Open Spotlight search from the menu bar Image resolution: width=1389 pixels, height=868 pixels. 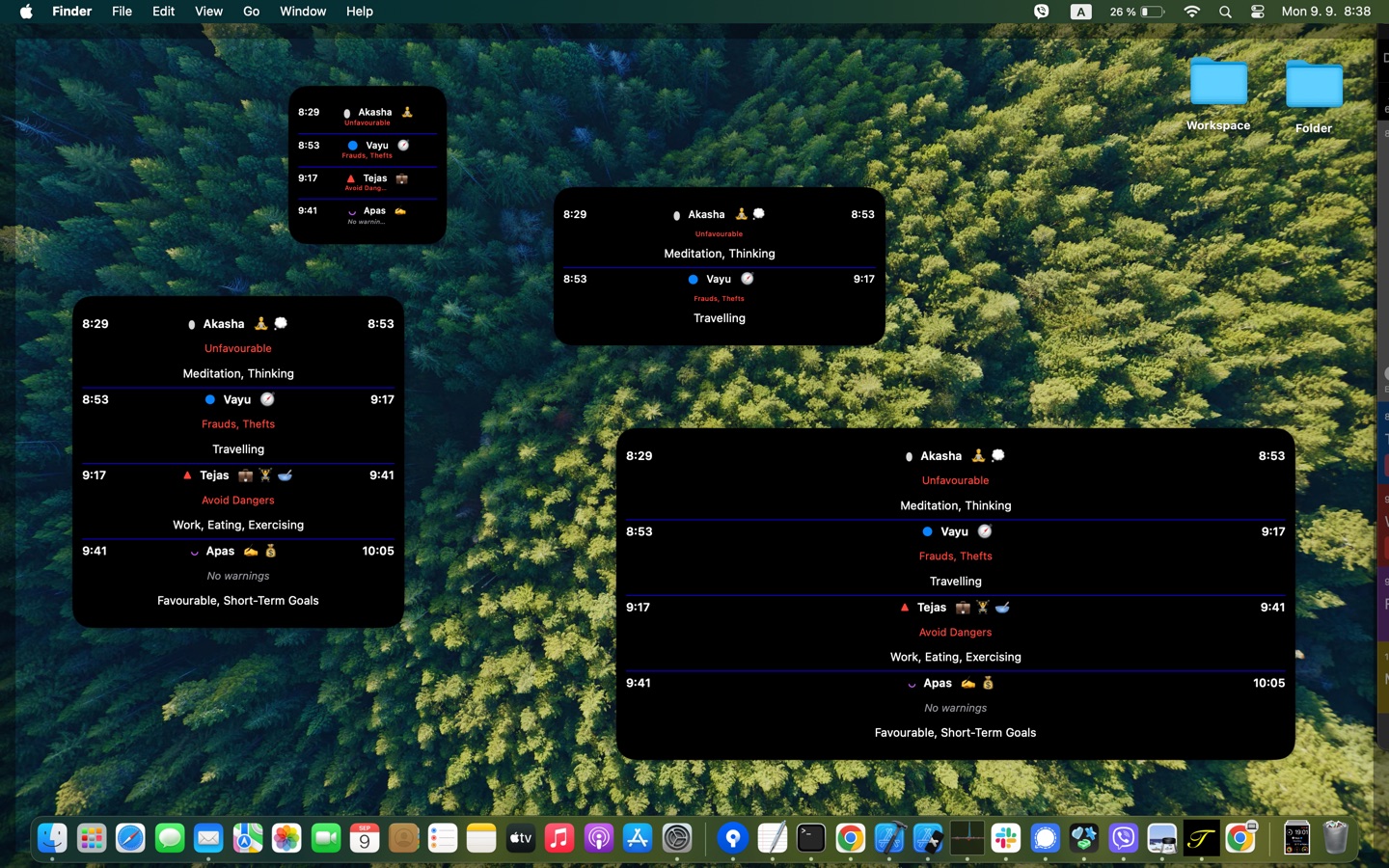click(1225, 12)
